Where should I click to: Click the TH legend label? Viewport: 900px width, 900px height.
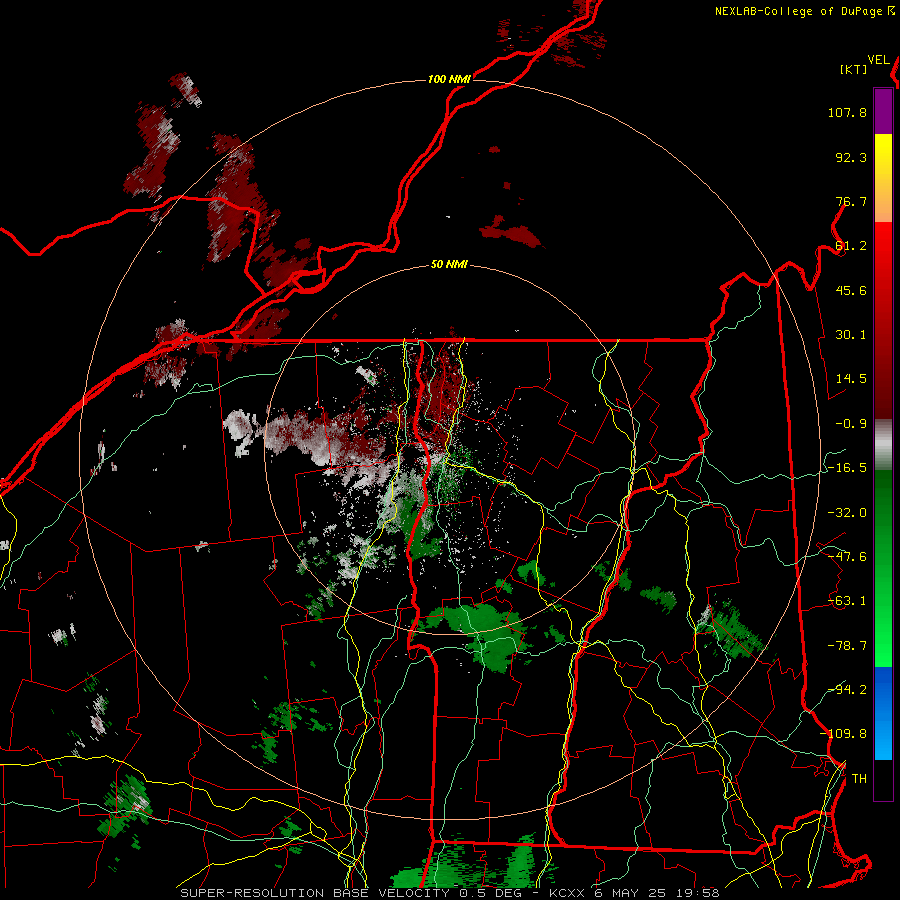click(859, 779)
